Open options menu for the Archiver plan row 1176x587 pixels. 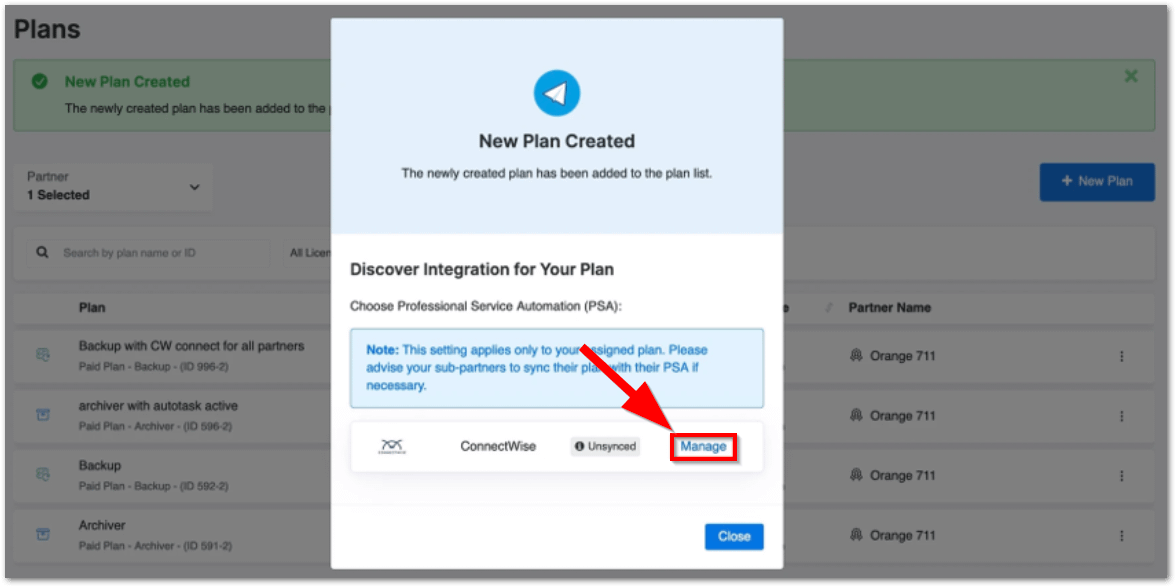click(x=1121, y=535)
